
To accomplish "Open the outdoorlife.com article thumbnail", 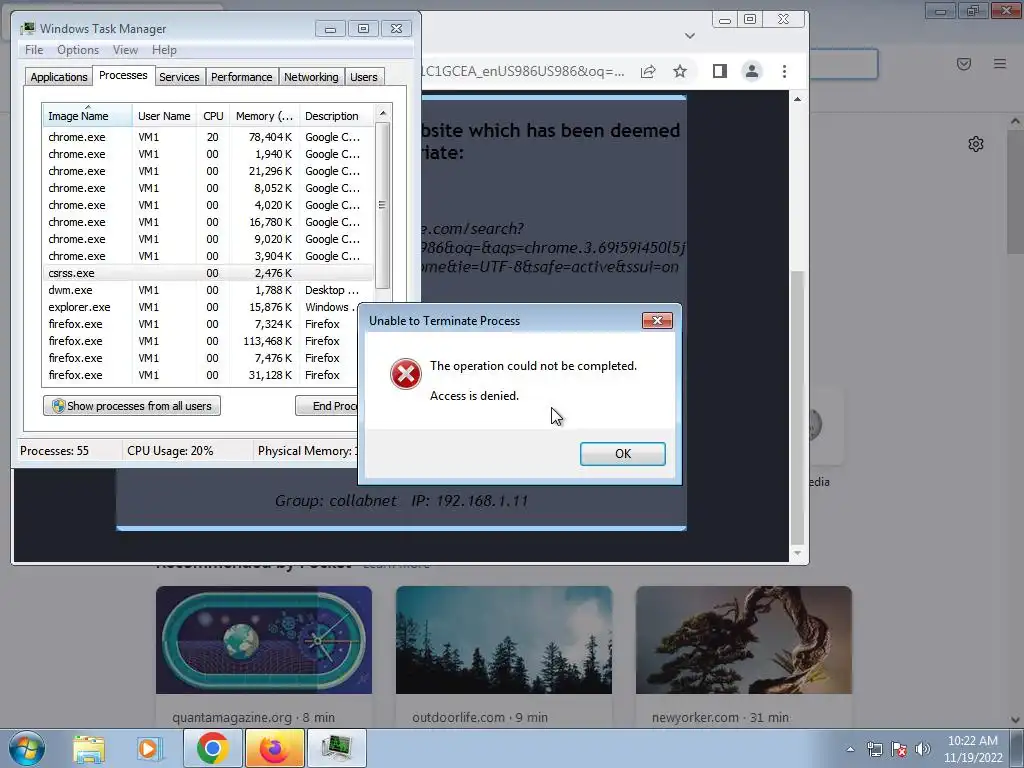I will (x=504, y=640).
